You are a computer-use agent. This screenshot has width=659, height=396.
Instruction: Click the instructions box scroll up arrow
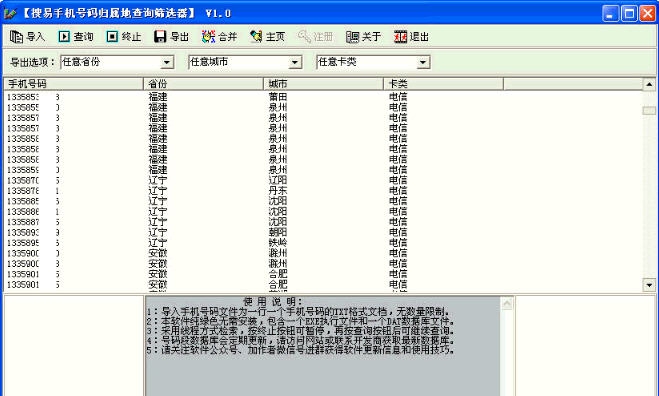click(507, 303)
